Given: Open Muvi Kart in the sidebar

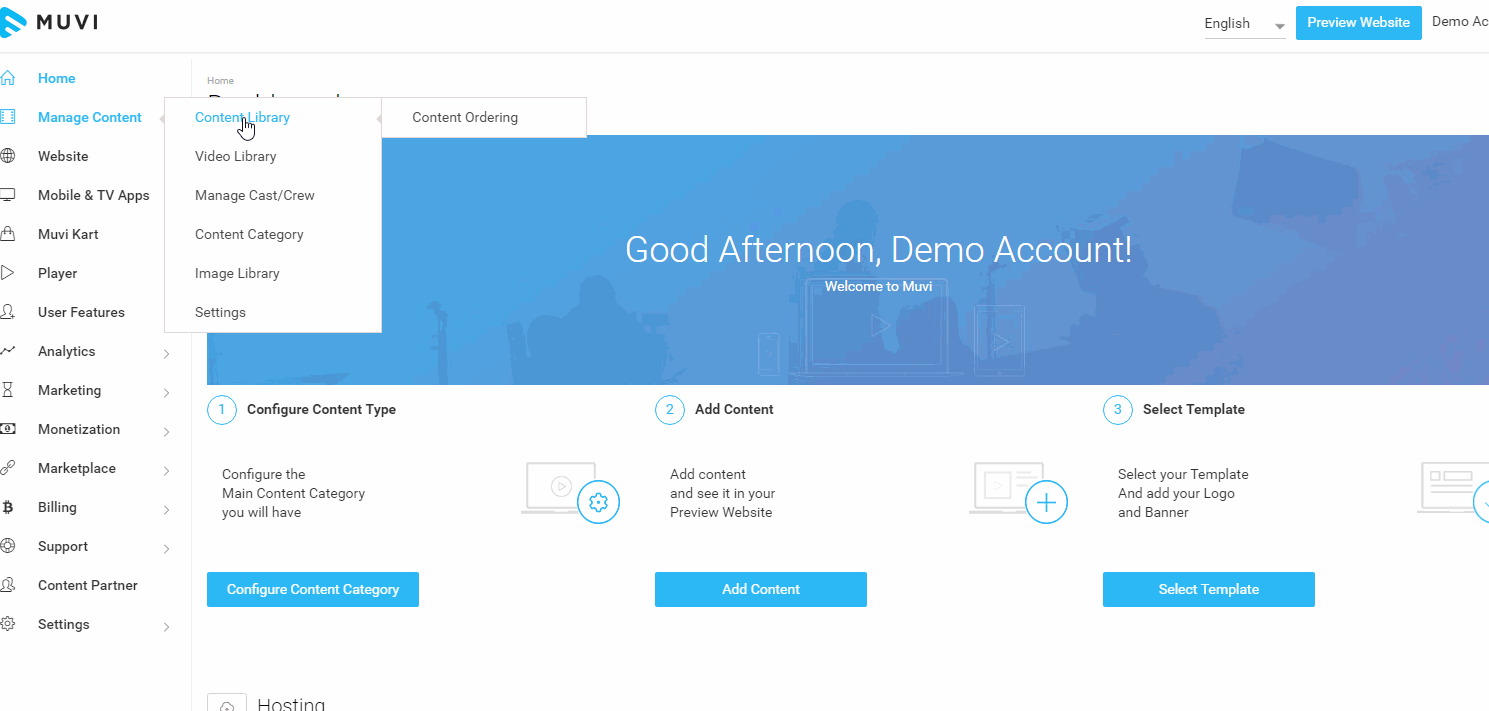Looking at the screenshot, I should 68,234.
